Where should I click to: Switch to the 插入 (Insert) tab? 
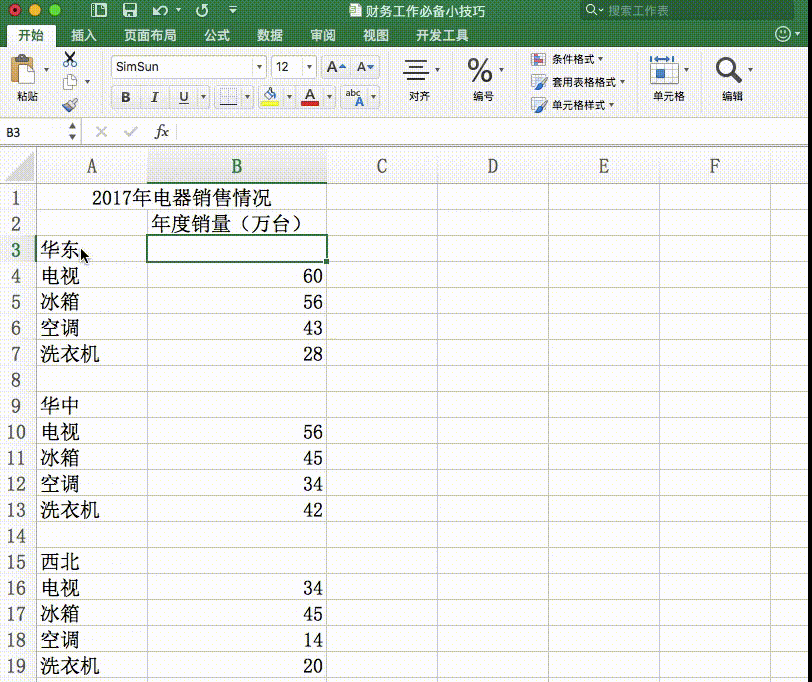click(x=84, y=35)
